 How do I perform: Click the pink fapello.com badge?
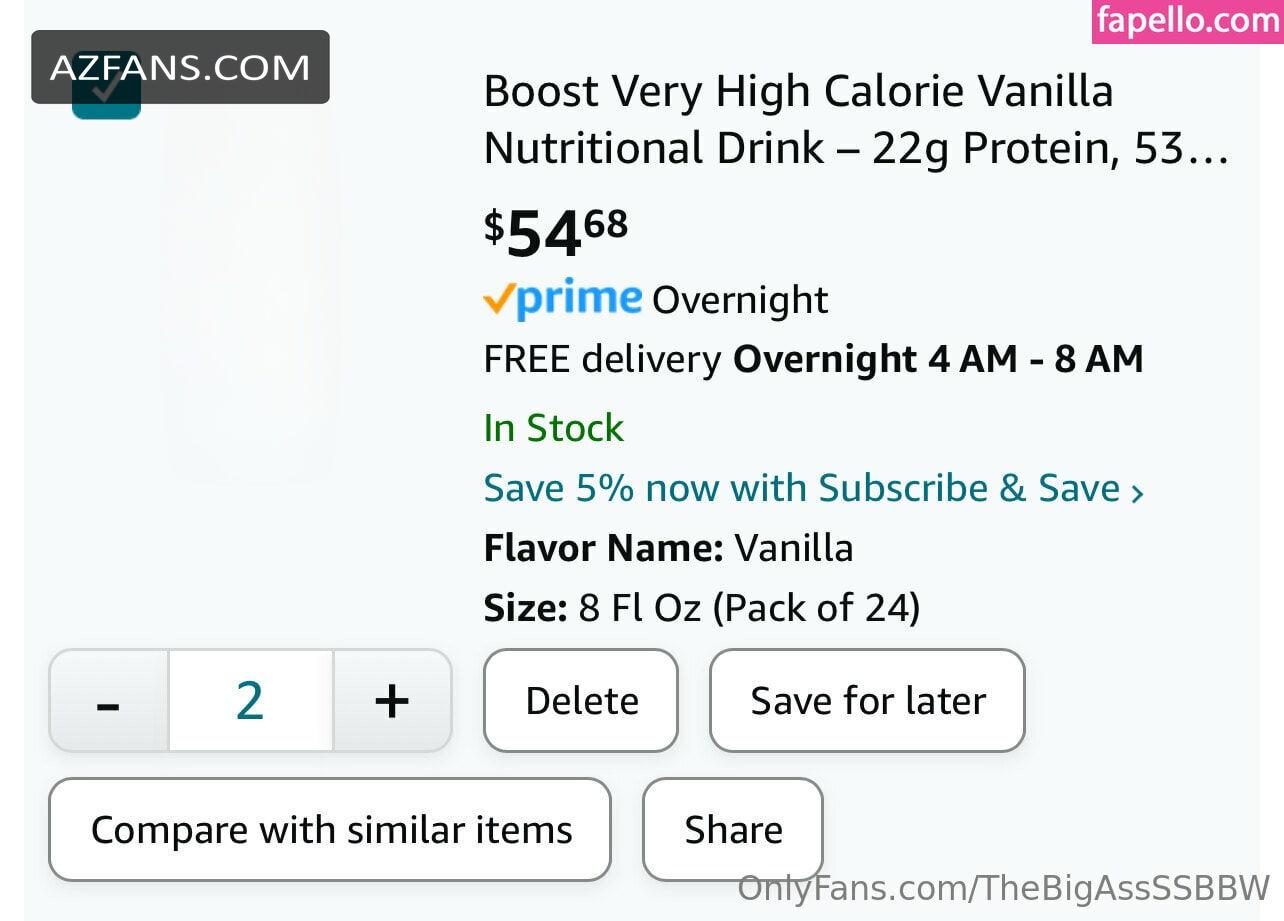(1188, 21)
